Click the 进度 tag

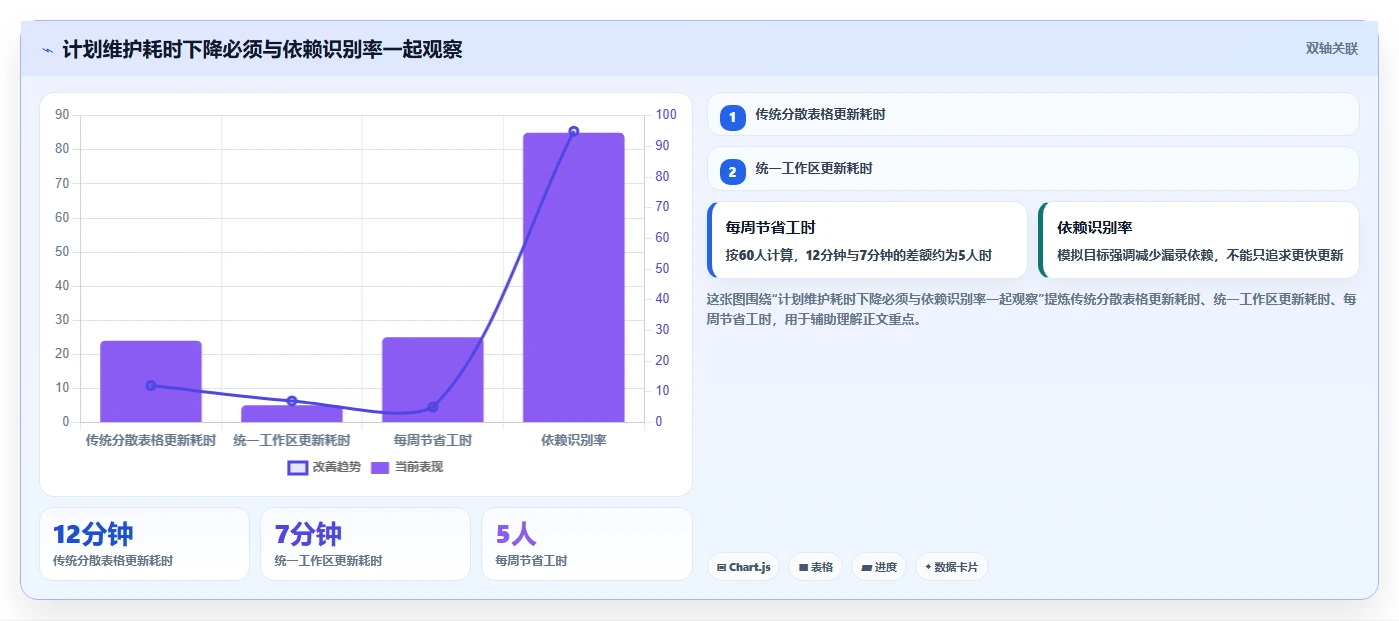click(879, 567)
